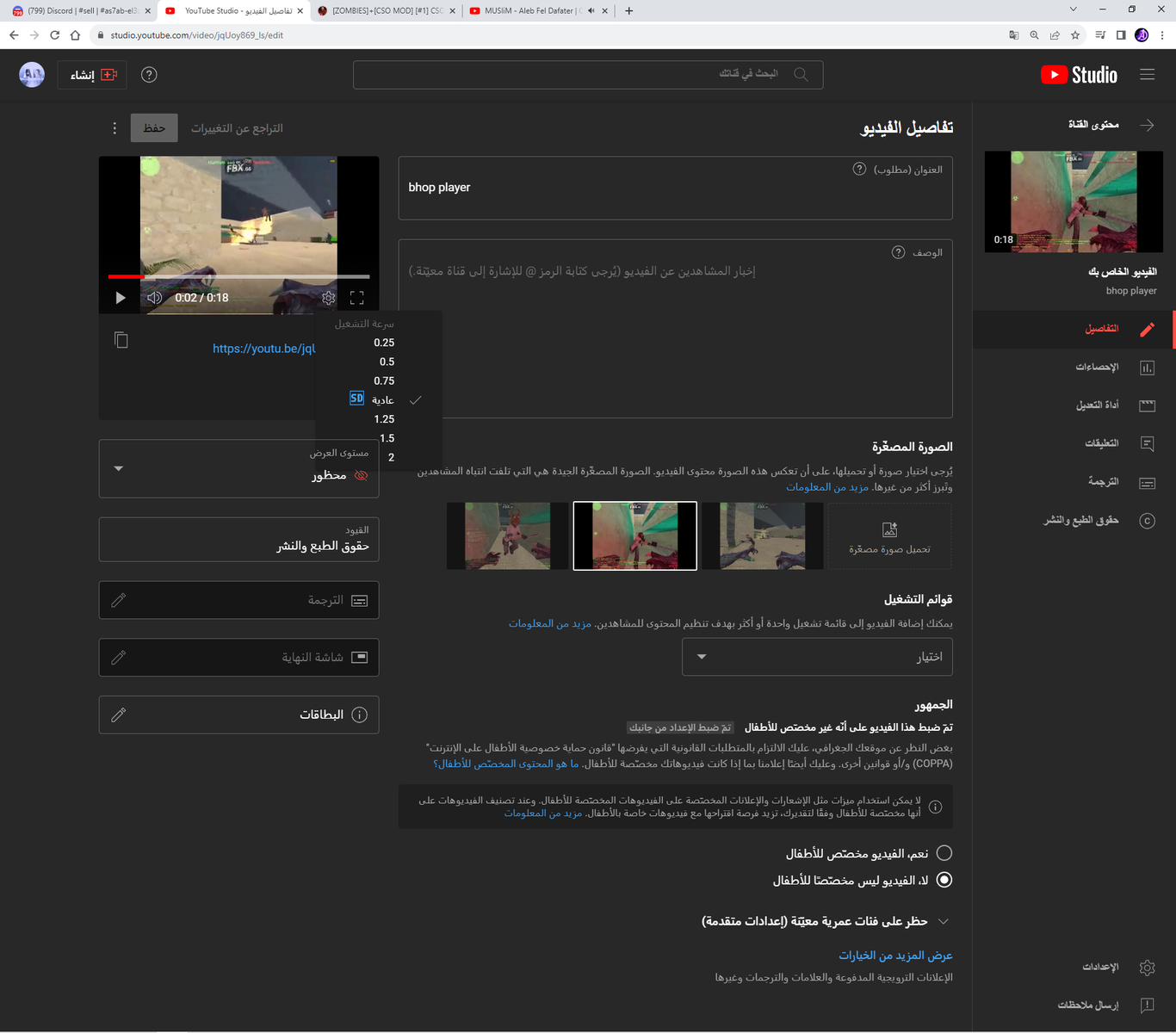Open the Analytics bar chart sidebar icon
The image size is (1176, 1033).
[x=1147, y=368]
